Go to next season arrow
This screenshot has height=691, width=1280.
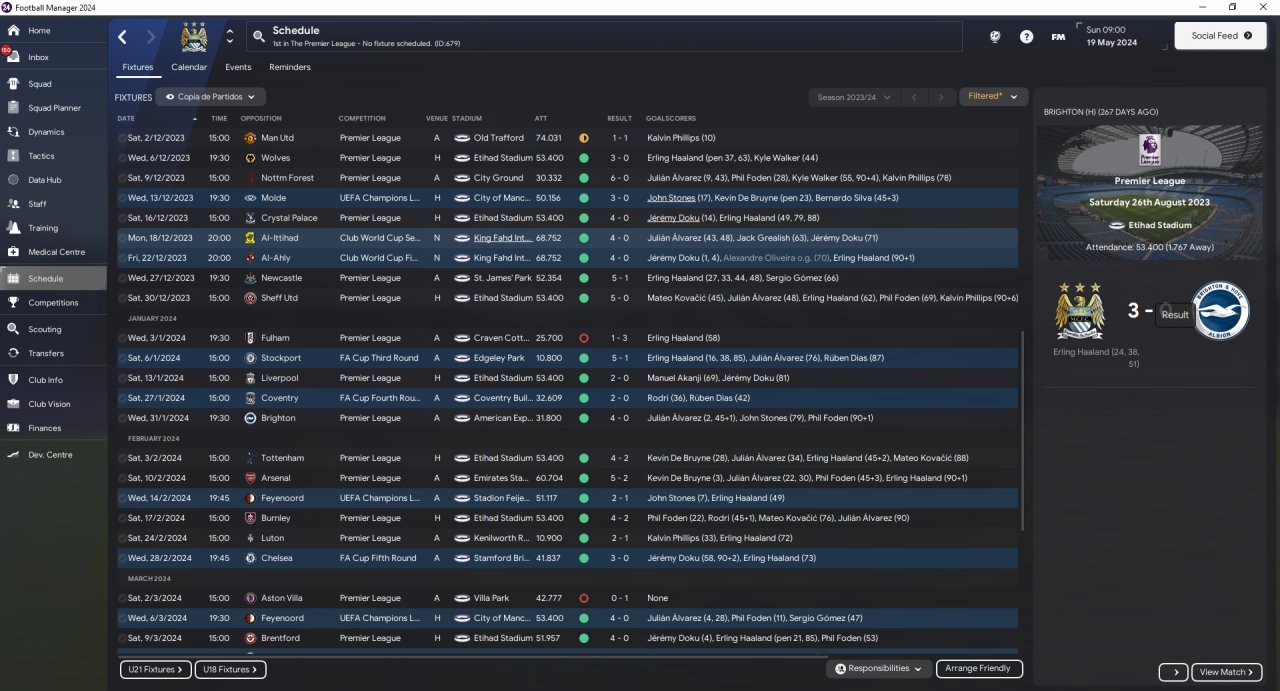[941, 97]
